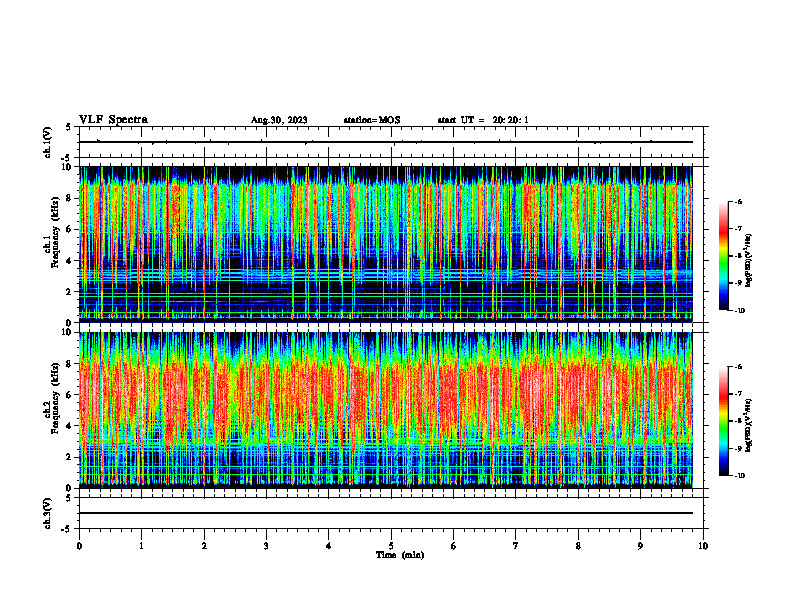Click the "-7" label on ch.2 color bar

(x=738, y=394)
